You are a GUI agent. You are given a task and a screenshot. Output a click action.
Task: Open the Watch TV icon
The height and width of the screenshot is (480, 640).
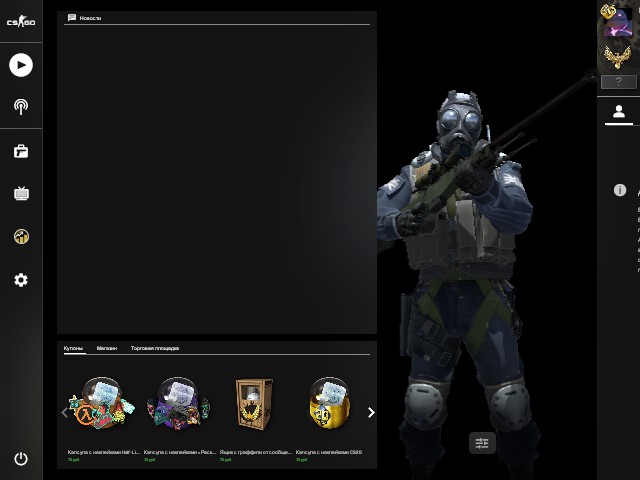tap(21, 193)
